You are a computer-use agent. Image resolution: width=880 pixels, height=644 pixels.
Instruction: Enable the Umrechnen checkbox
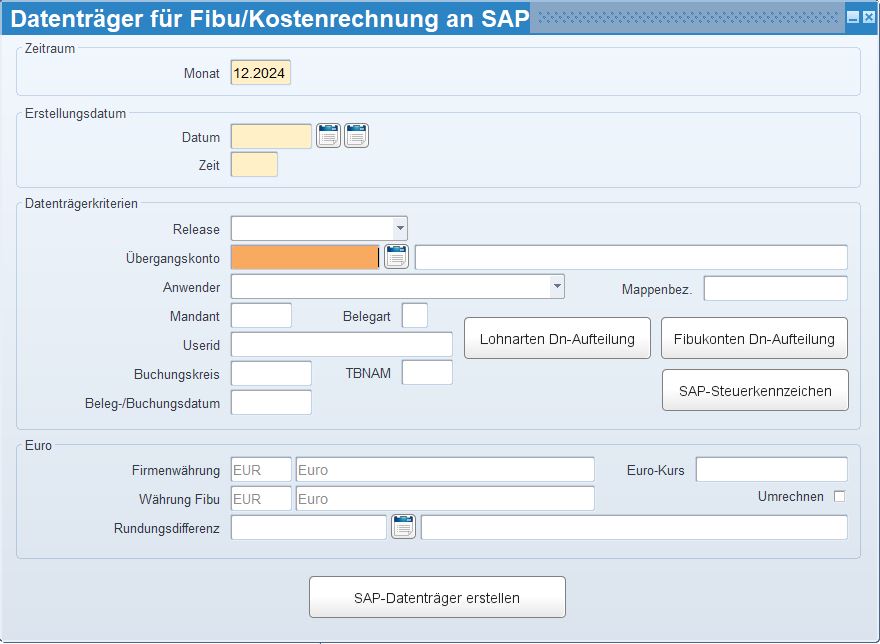(x=839, y=496)
